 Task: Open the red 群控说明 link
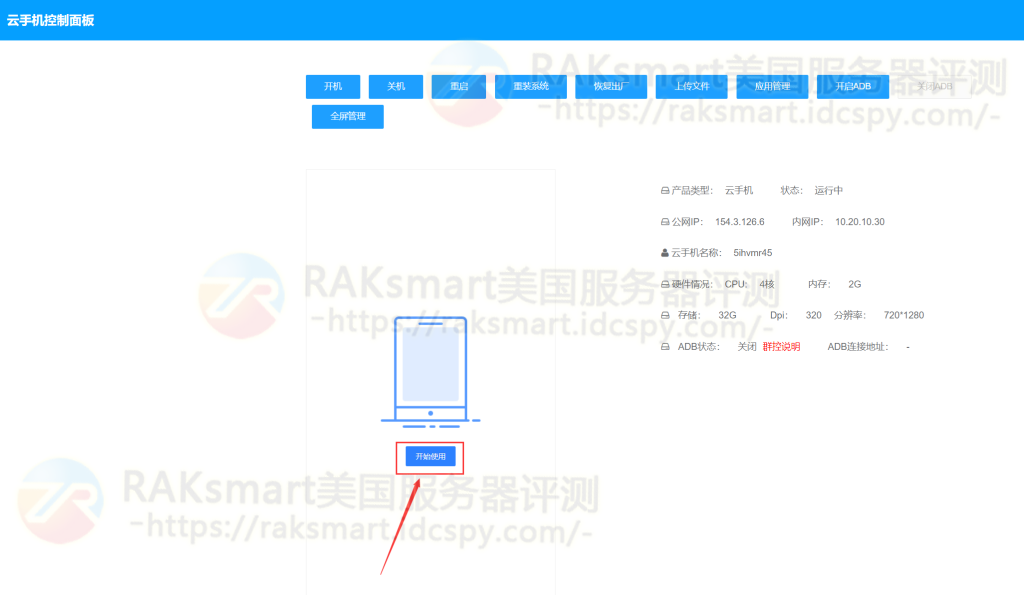tap(781, 347)
